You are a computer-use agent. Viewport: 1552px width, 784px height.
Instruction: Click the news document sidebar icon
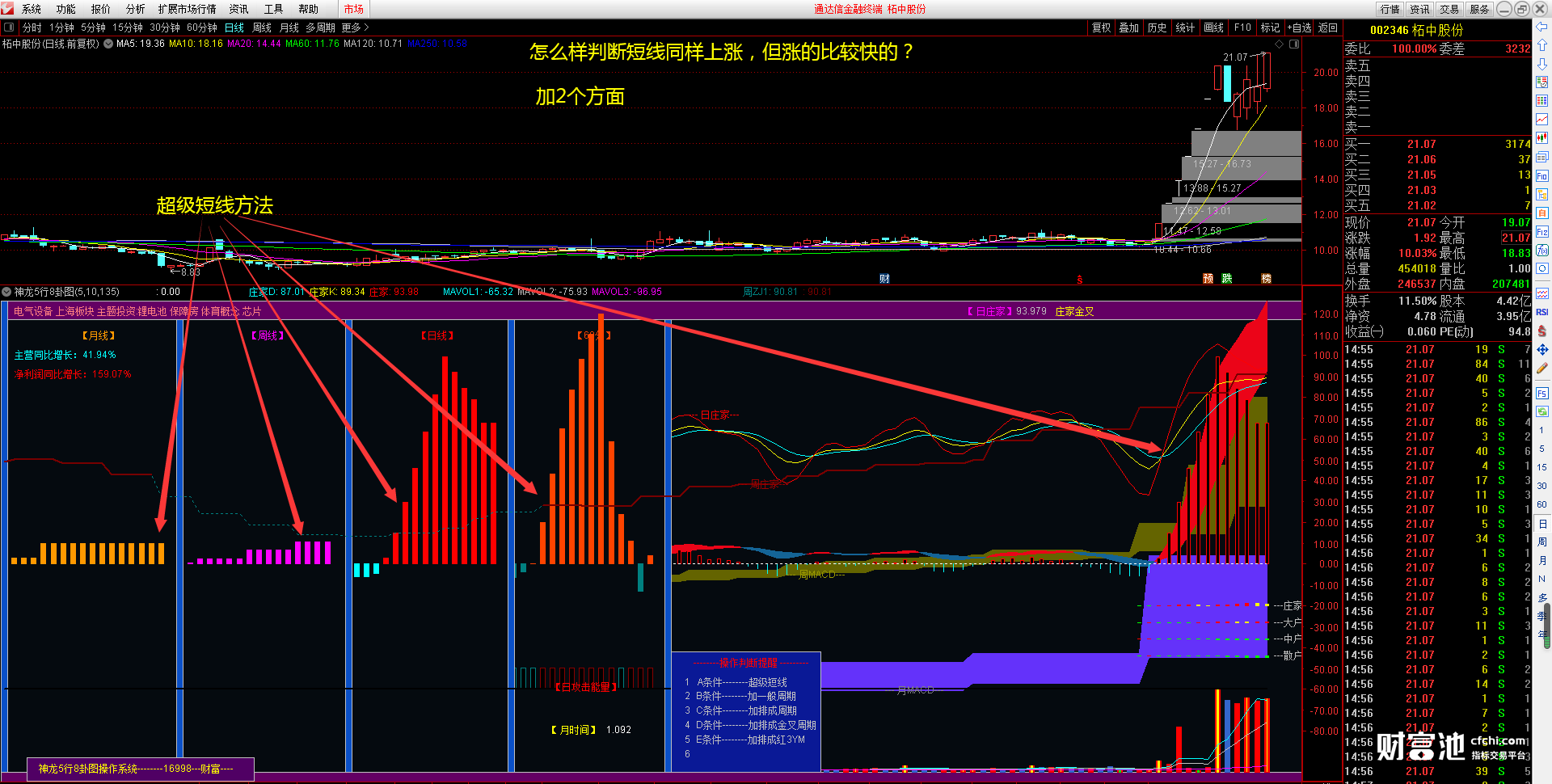[1542, 157]
